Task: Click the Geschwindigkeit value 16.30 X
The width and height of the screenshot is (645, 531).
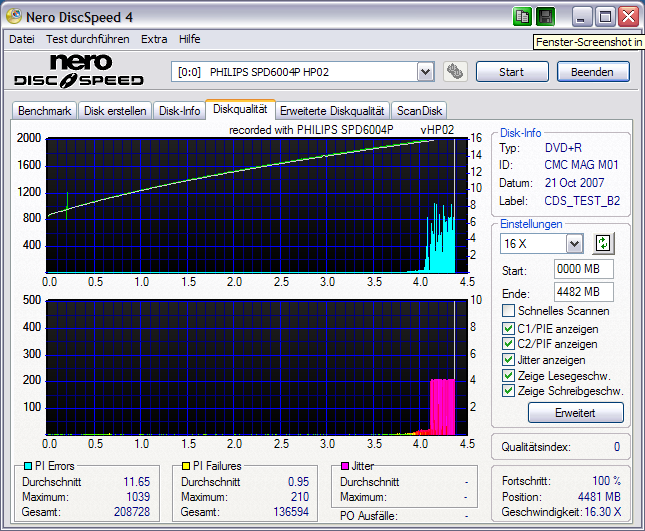Action: [x=603, y=512]
